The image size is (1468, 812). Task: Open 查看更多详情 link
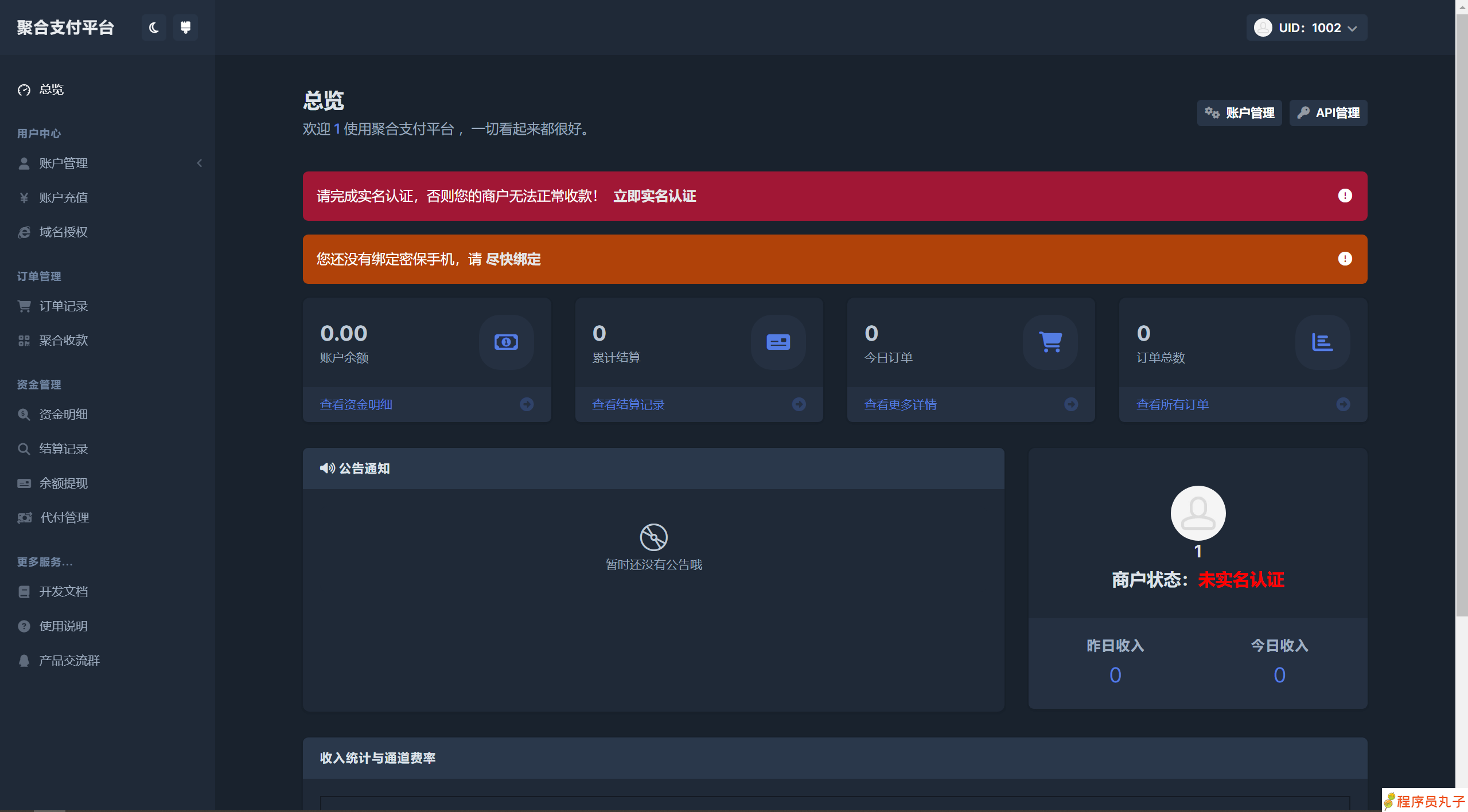900,405
